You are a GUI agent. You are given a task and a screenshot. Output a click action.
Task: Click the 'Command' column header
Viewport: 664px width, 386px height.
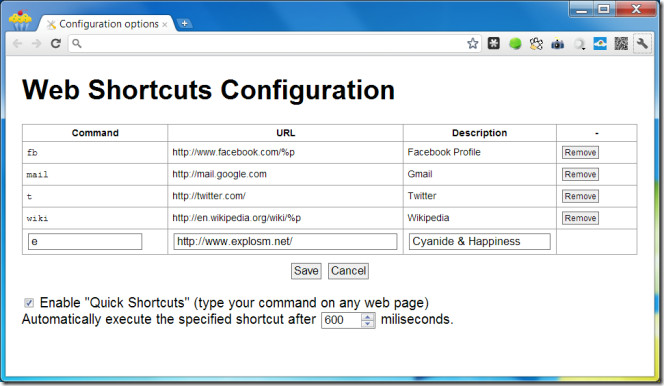pyautogui.click(x=95, y=133)
